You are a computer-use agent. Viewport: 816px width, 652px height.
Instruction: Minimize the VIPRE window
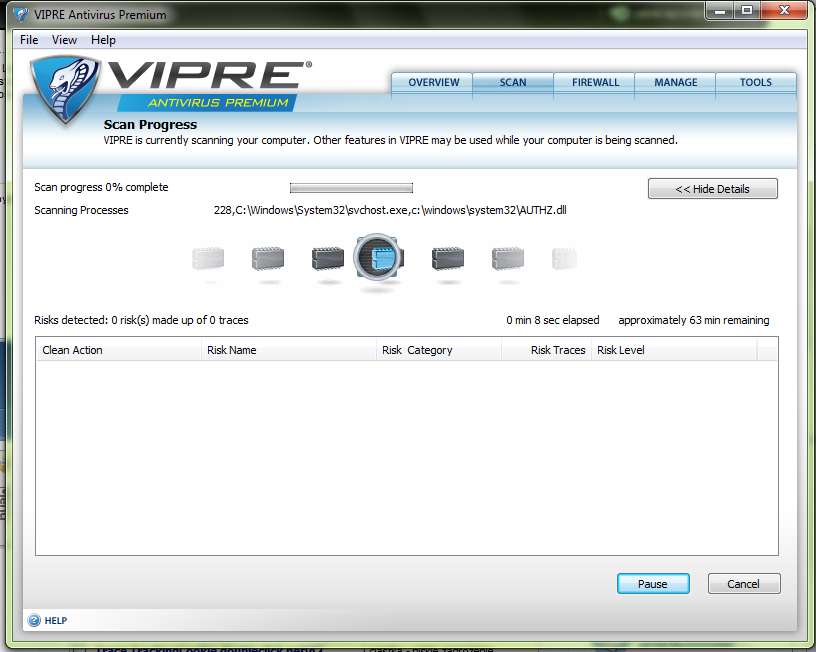coord(720,11)
